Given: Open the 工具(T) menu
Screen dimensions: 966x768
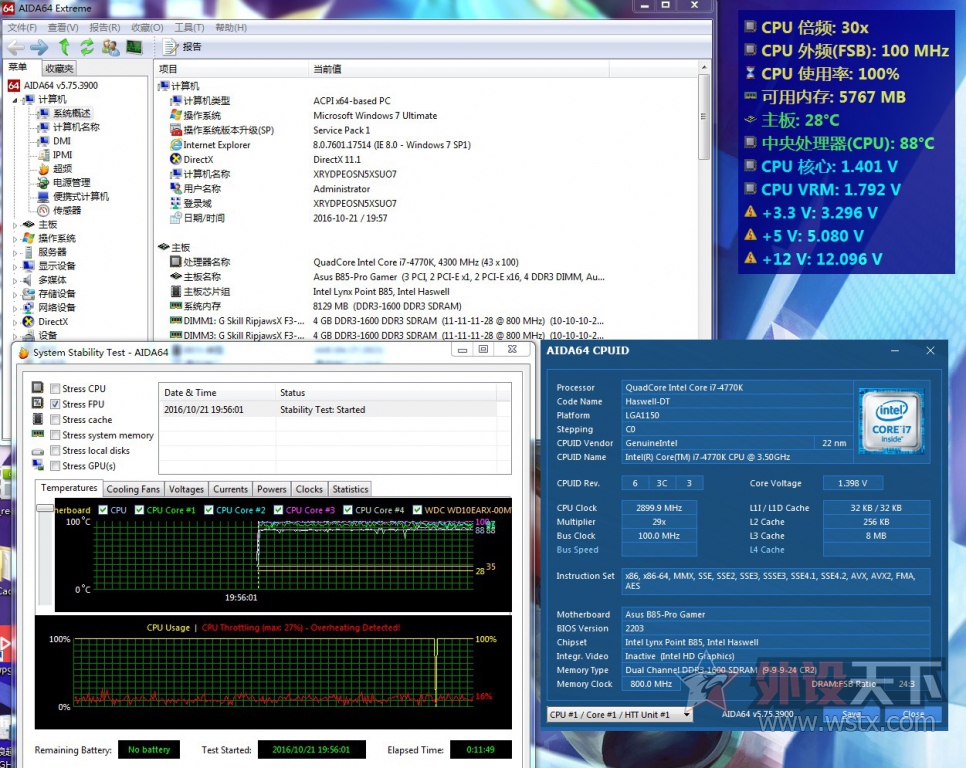Looking at the screenshot, I should tap(189, 28).
